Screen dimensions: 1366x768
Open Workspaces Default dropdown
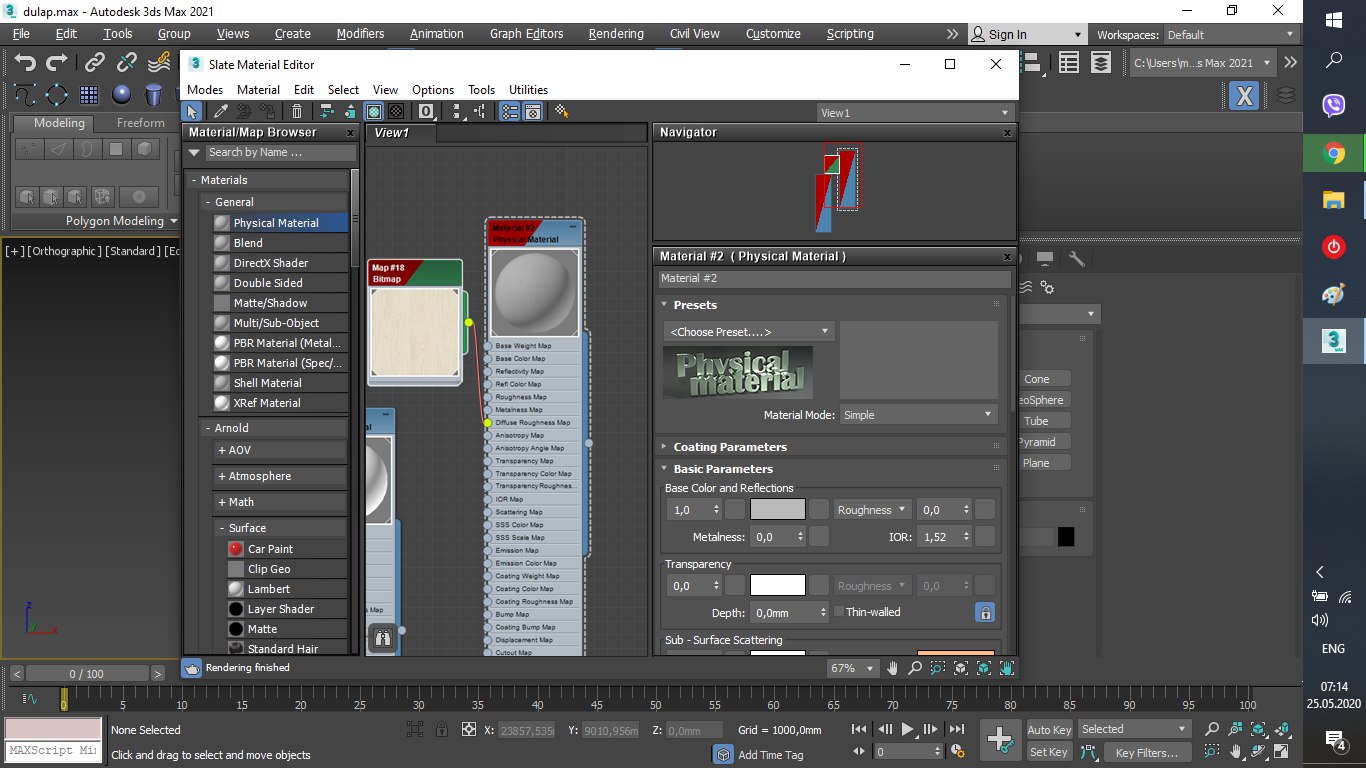point(1230,34)
